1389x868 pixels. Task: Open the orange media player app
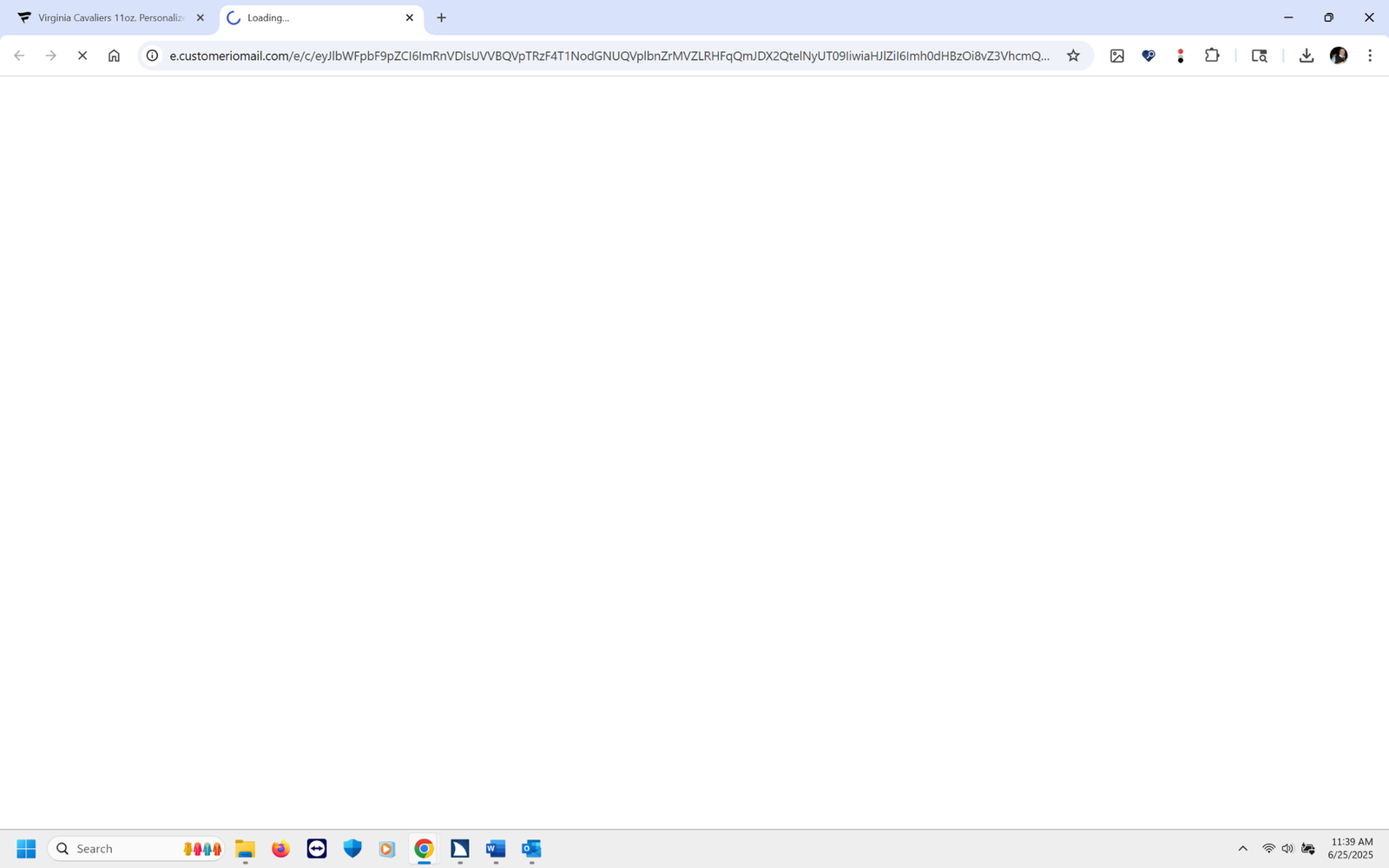coord(387,849)
